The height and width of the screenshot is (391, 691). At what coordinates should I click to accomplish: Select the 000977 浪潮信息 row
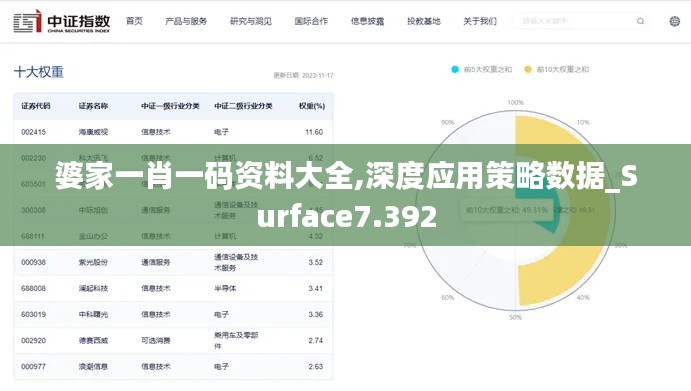point(173,366)
